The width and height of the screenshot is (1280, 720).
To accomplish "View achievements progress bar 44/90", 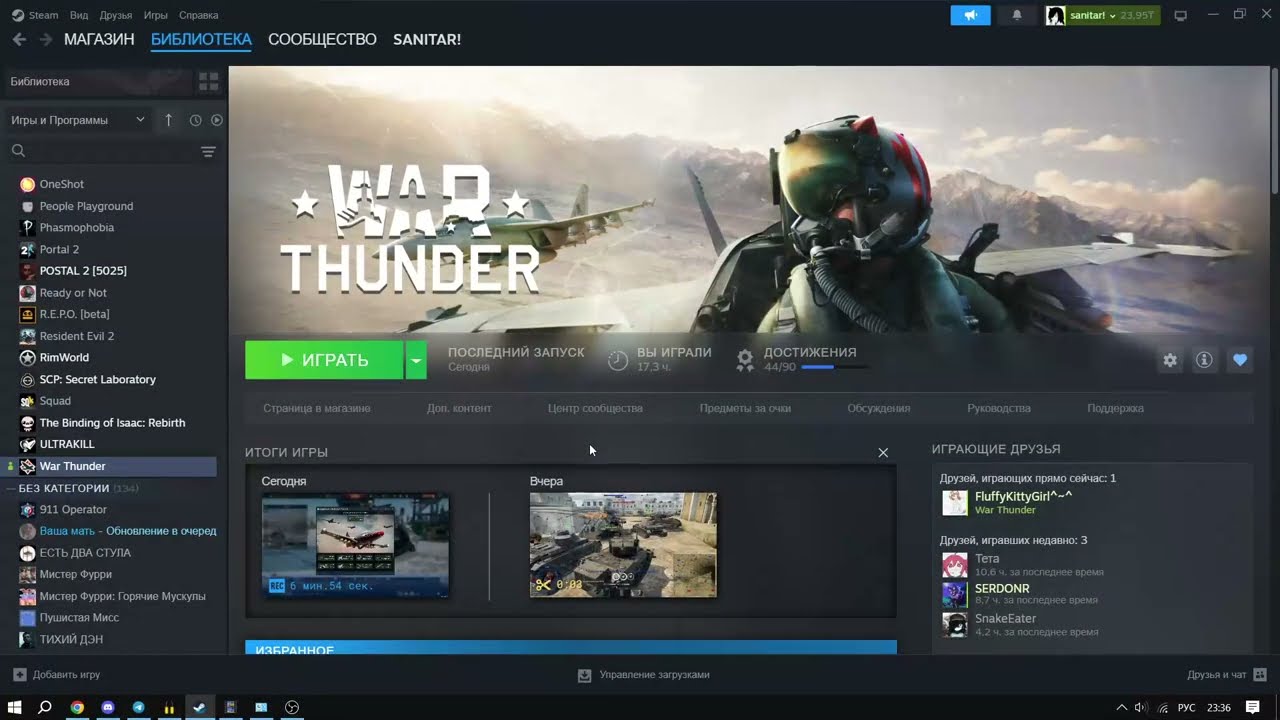I will click(835, 367).
